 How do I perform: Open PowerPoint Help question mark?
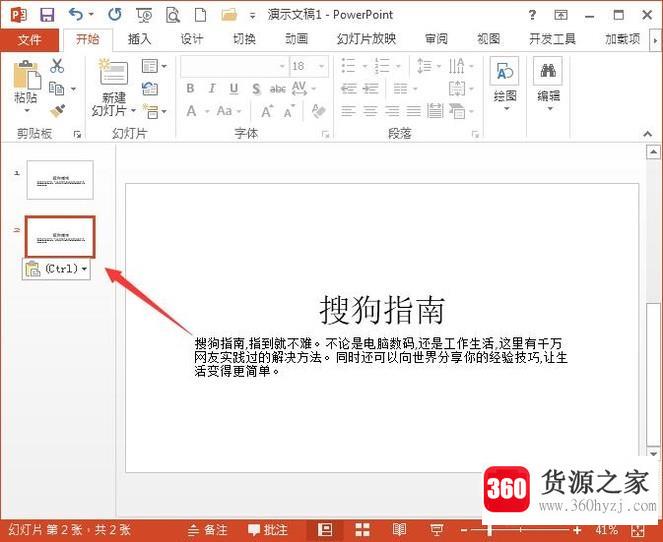[x=532, y=15]
